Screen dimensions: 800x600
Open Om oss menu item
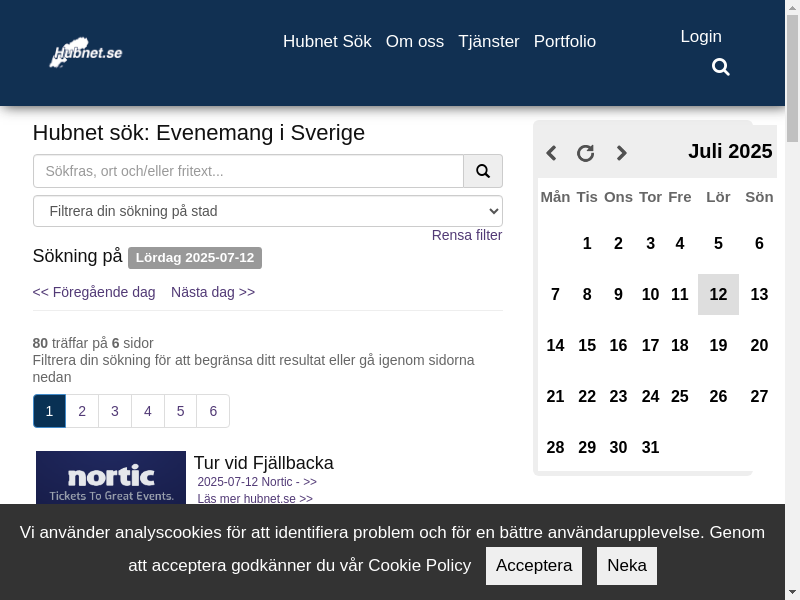point(415,41)
